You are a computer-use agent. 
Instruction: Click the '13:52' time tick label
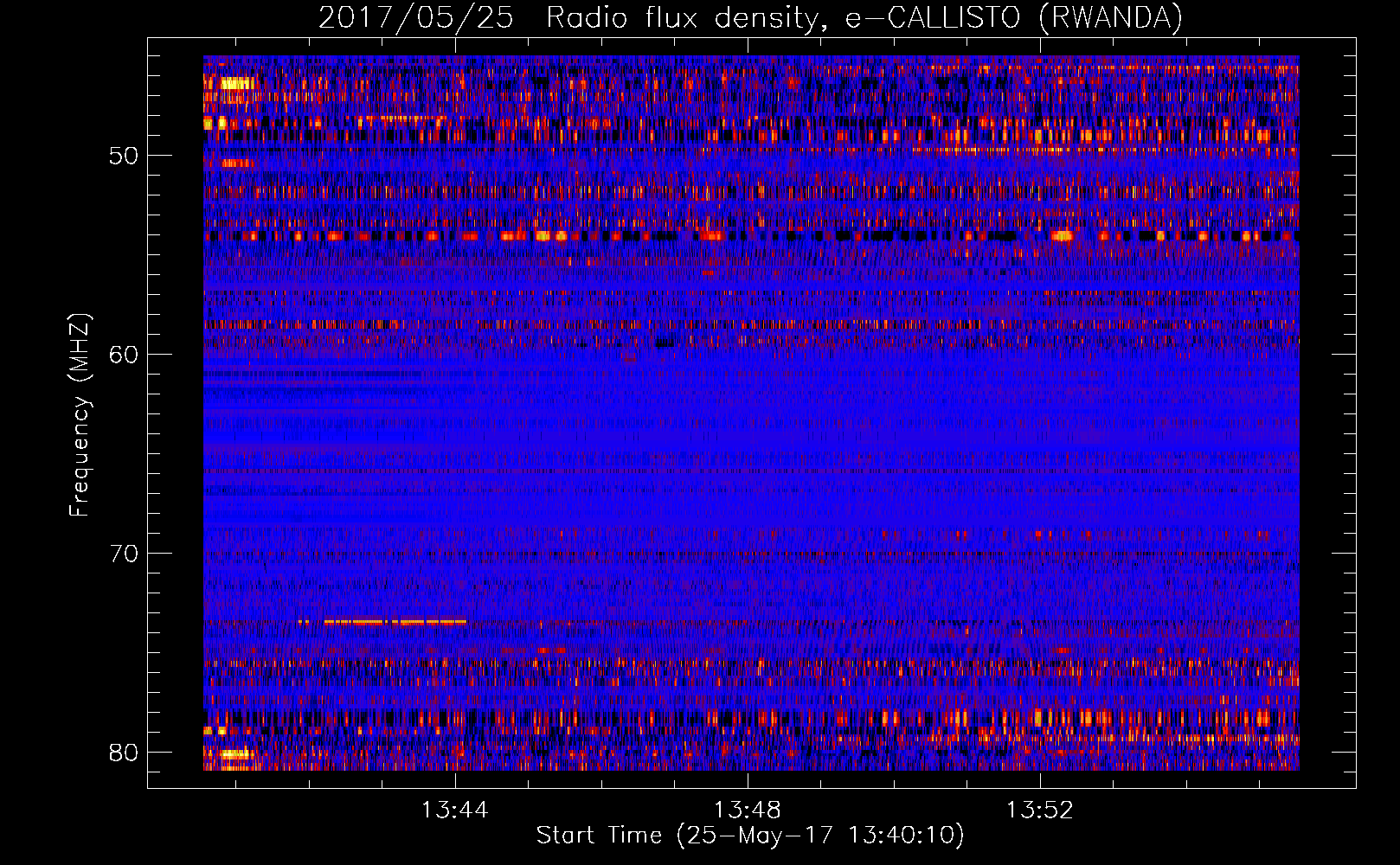tap(1039, 811)
